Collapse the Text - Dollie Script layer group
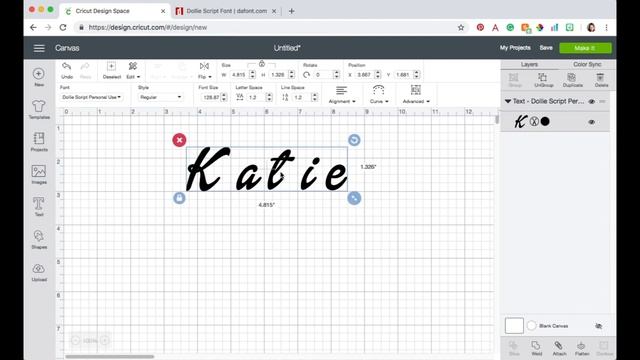640x360 pixels. pos(508,101)
